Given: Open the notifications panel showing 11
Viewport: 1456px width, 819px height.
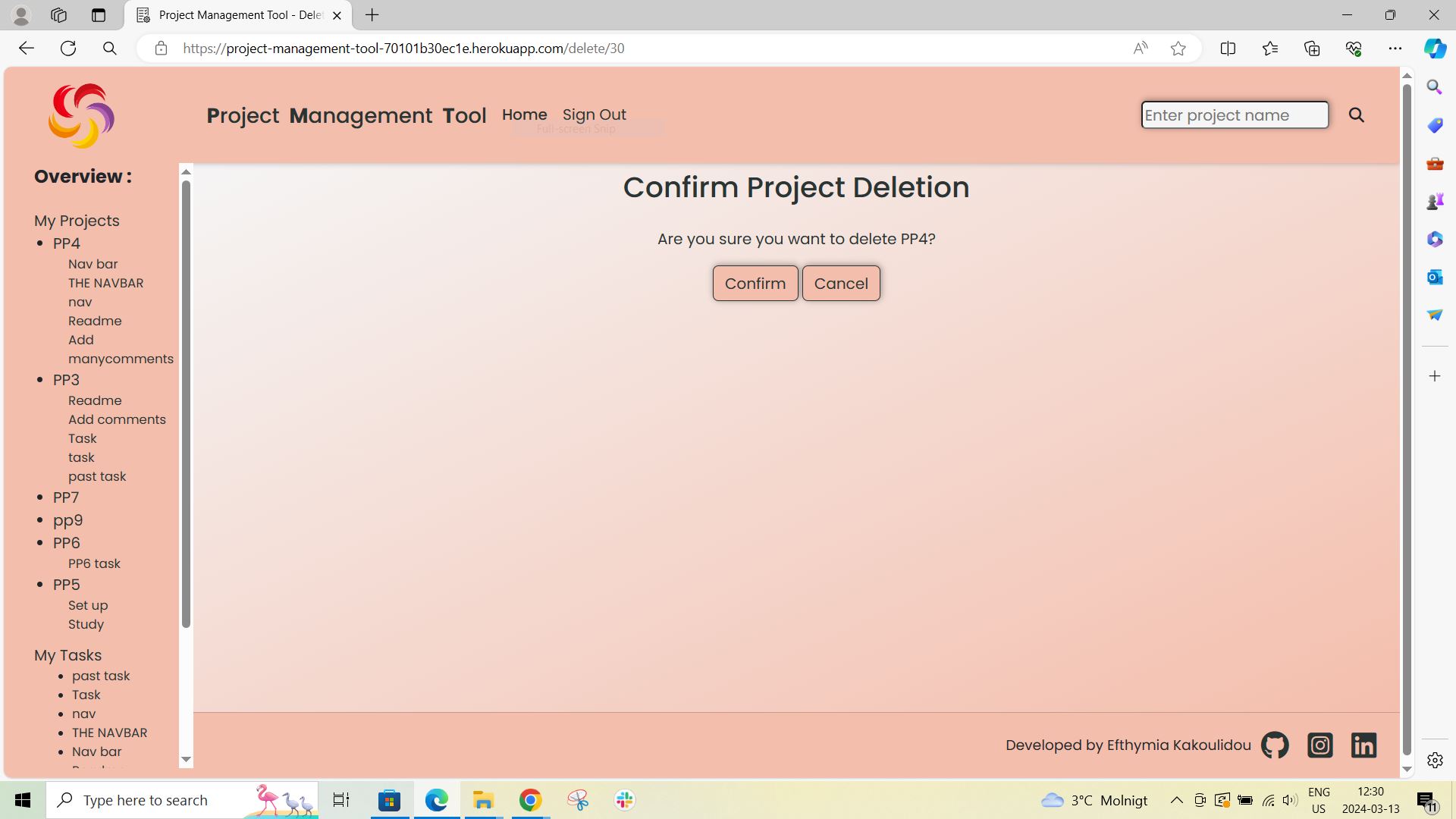Looking at the screenshot, I should [x=1426, y=799].
